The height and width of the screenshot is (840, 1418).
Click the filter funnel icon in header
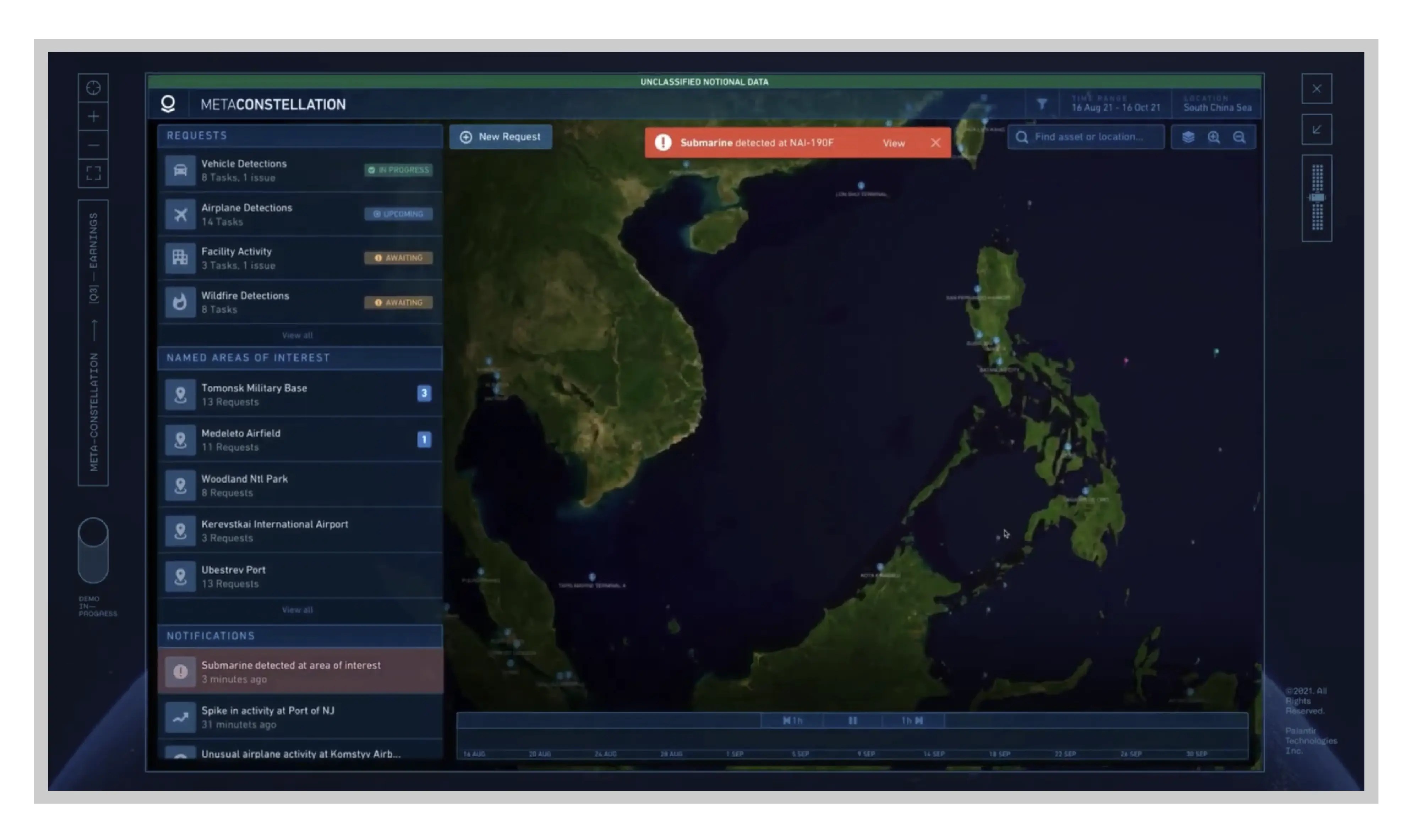coord(1041,104)
